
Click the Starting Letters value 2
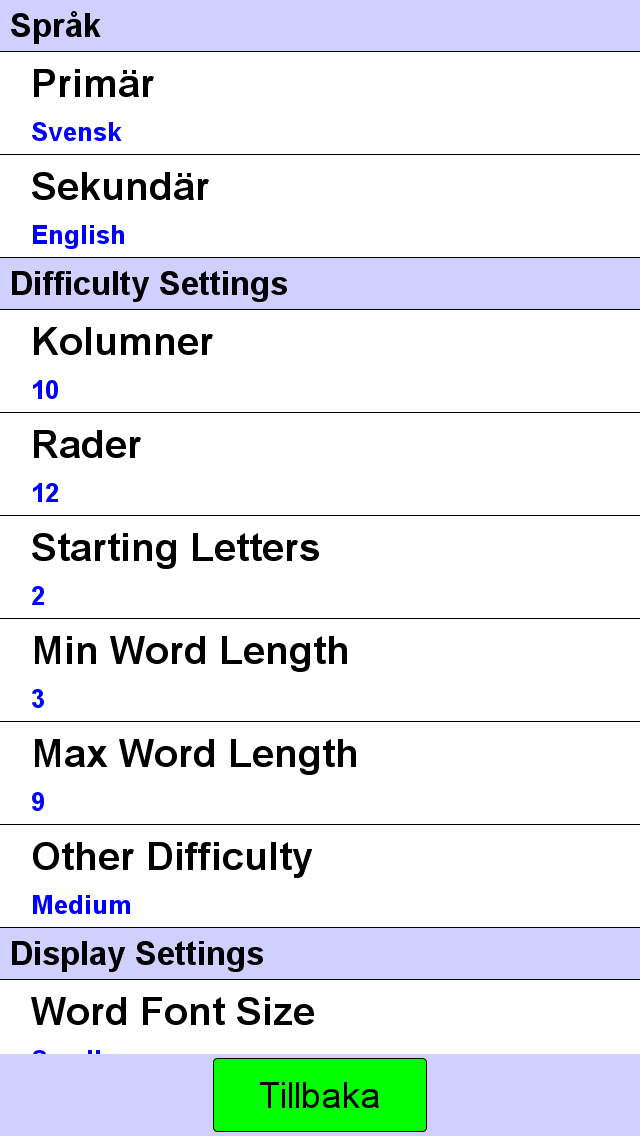(38, 596)
